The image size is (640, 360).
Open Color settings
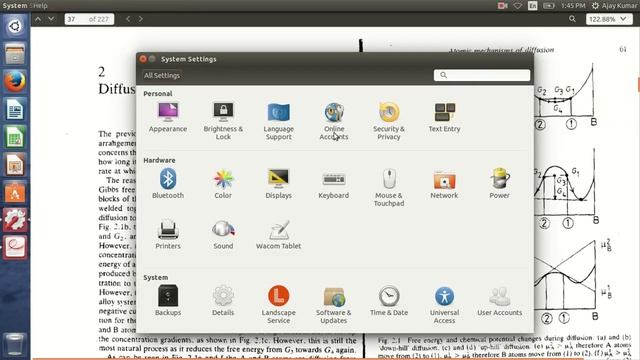coord(223,184)
